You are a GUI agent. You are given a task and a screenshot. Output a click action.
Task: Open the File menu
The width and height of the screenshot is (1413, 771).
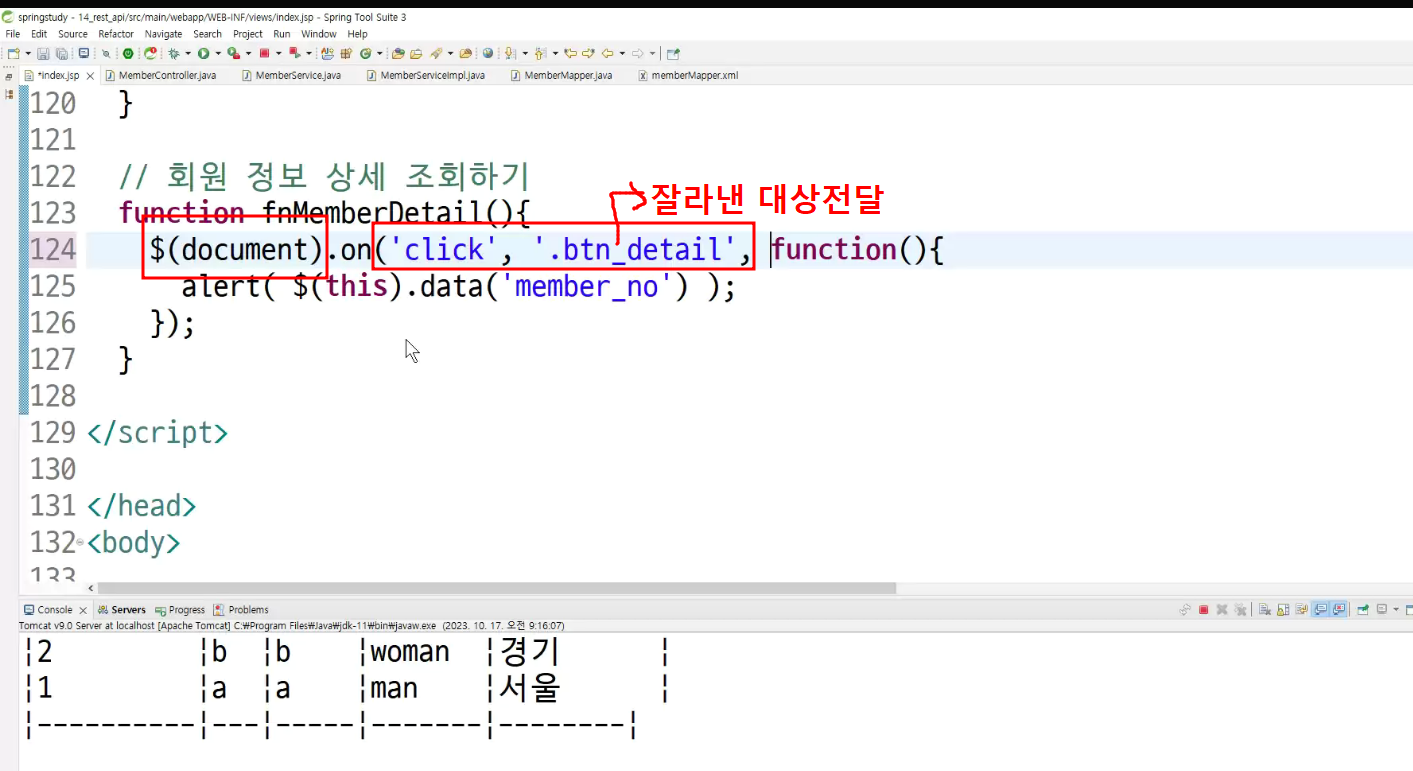pos(13,34)
